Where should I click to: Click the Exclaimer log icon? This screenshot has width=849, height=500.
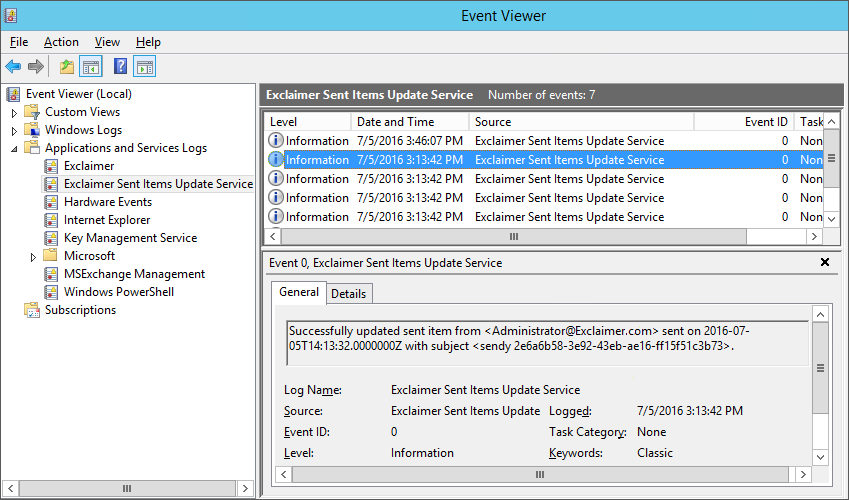[51, 166]
